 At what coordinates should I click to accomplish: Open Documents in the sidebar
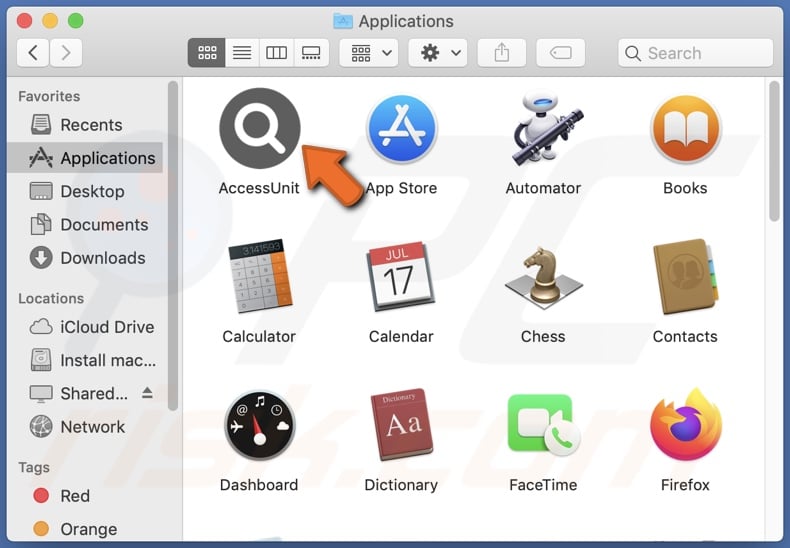click(x=86, y=225)
